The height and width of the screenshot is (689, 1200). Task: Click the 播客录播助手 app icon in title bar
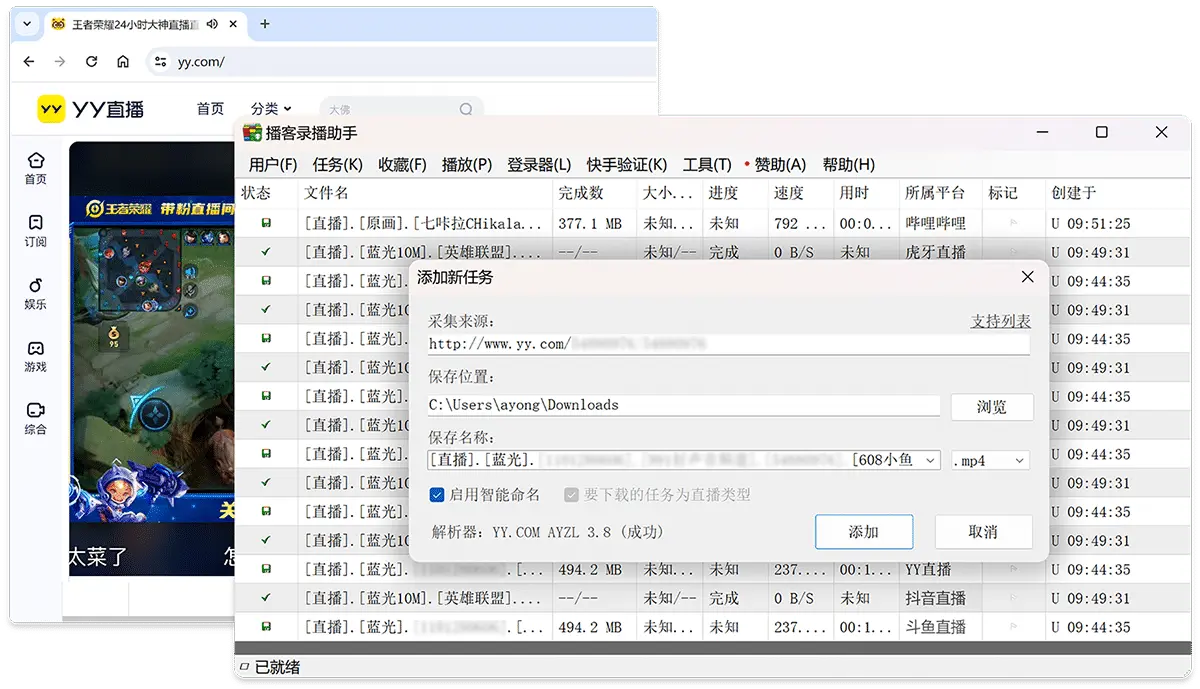251,133
